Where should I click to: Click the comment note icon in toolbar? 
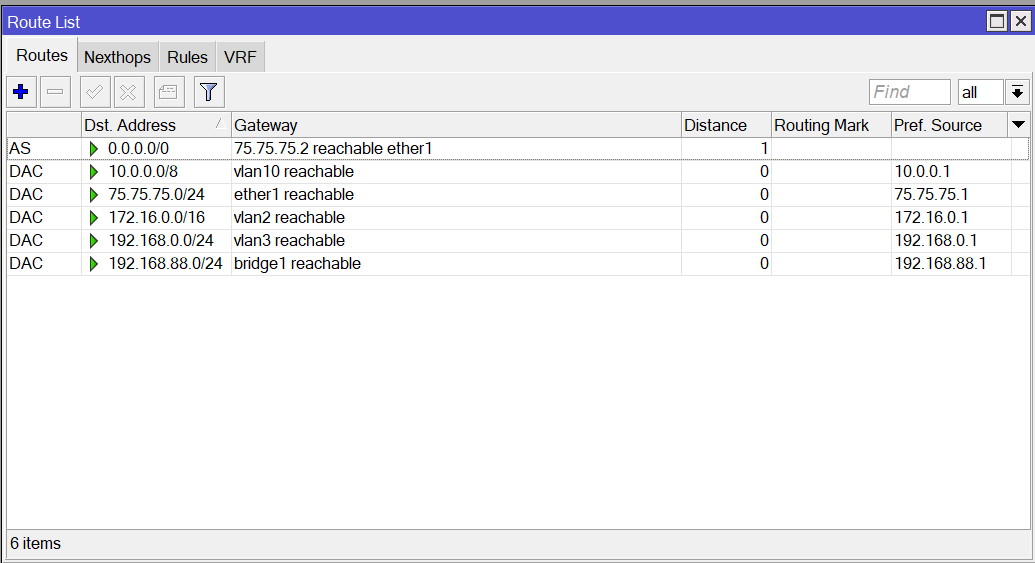(169, 92)
